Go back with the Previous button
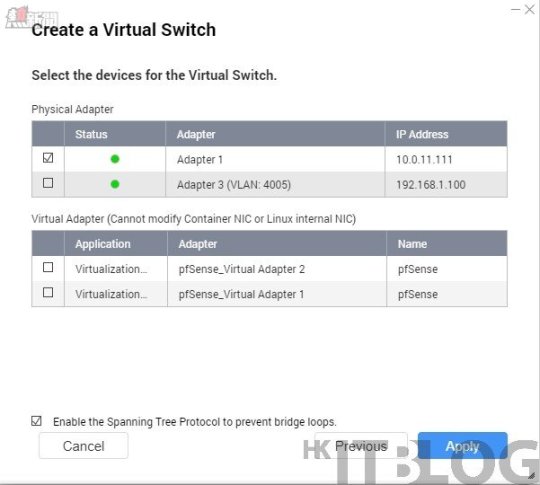 (361, 446)
